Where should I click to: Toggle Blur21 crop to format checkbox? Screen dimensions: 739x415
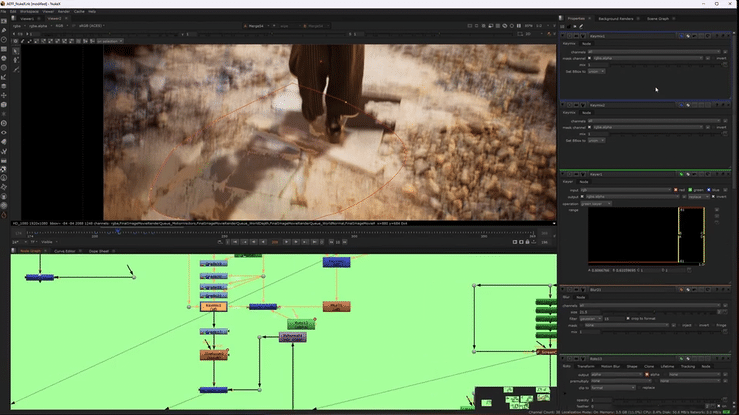tap(628, 318)
